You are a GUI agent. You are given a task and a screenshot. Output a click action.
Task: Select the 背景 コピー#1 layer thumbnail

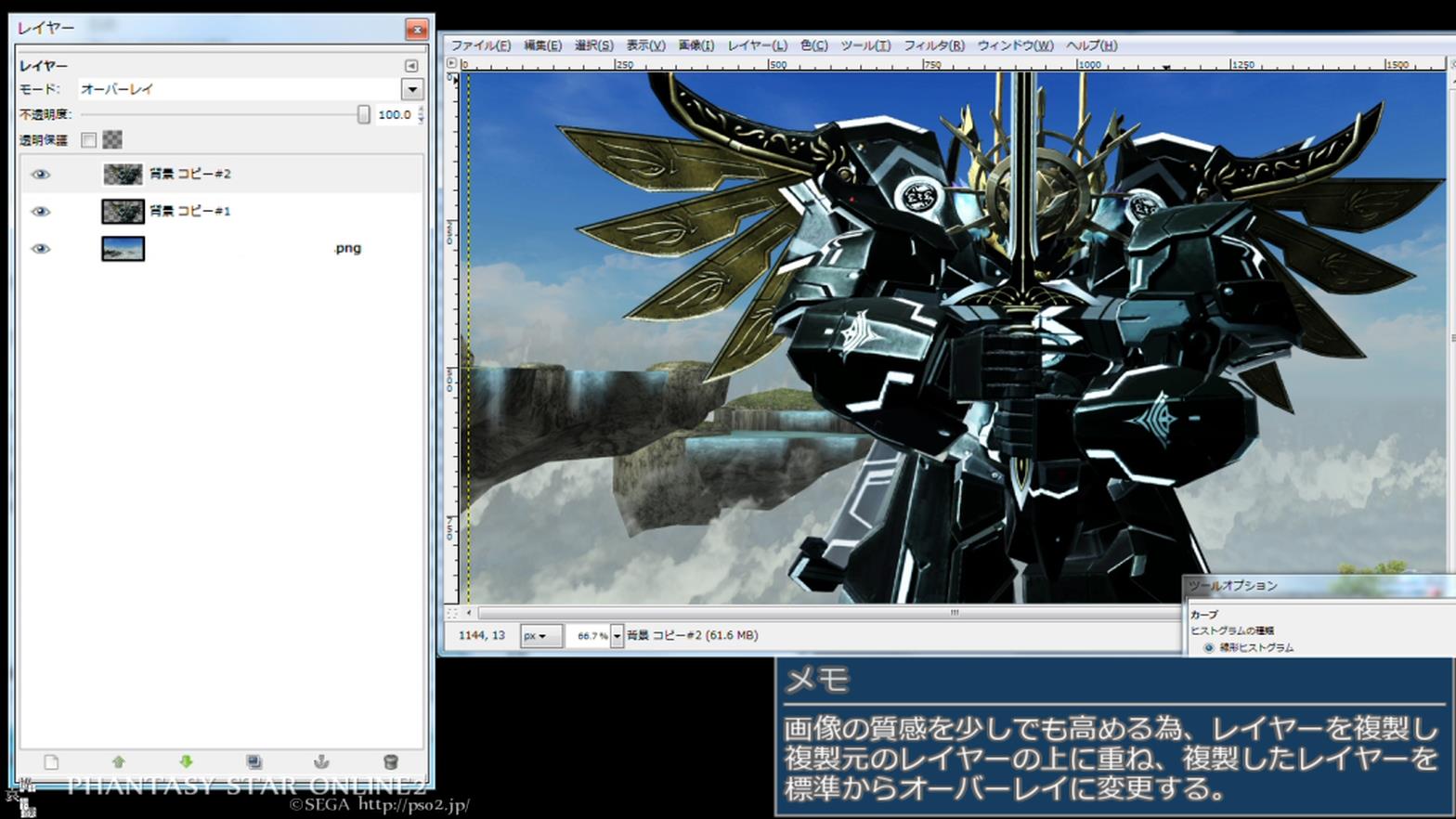[x=123, y=212]
